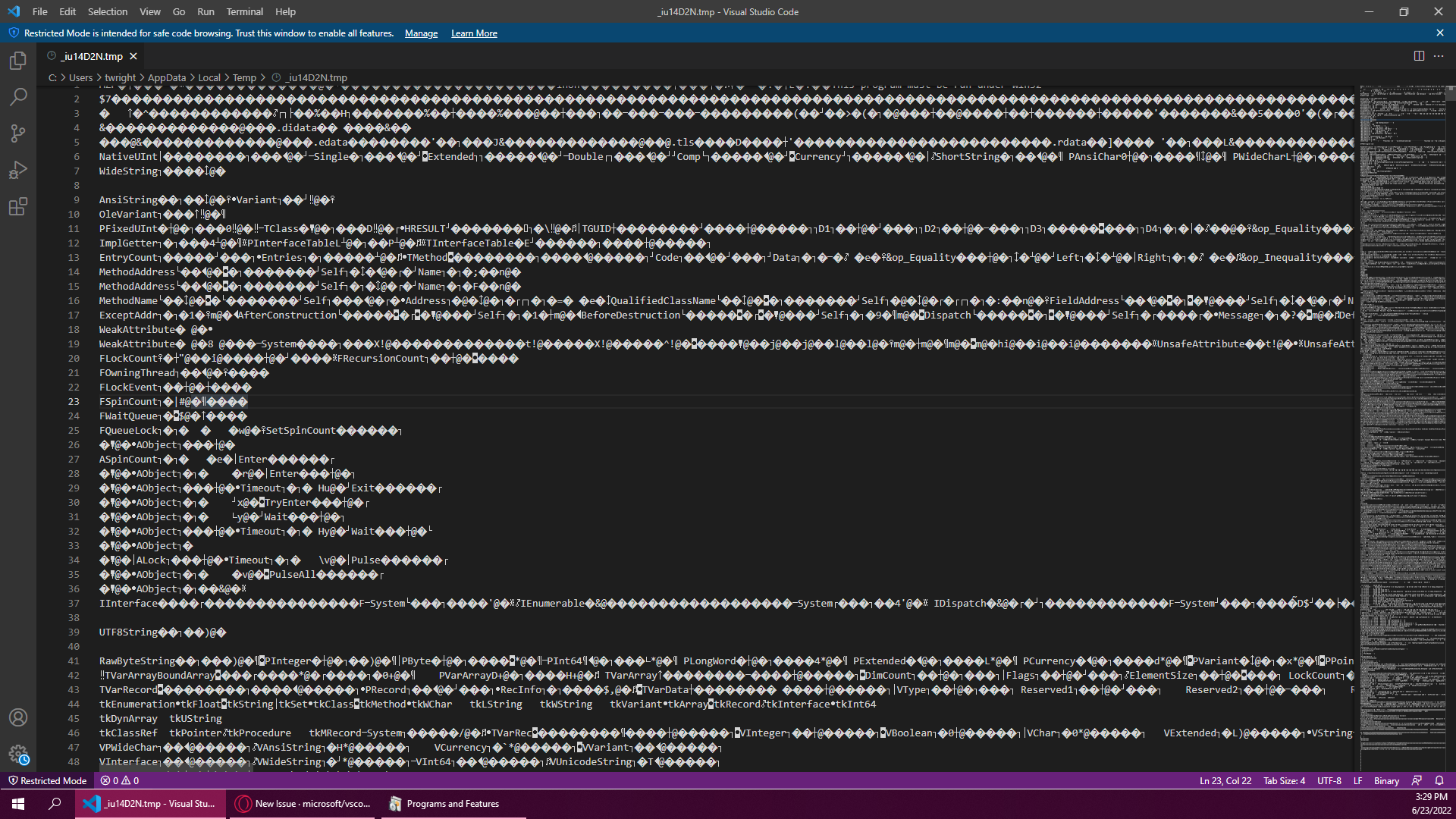
Task: Follow the Learn More link
Action: [x=473, y=33]
